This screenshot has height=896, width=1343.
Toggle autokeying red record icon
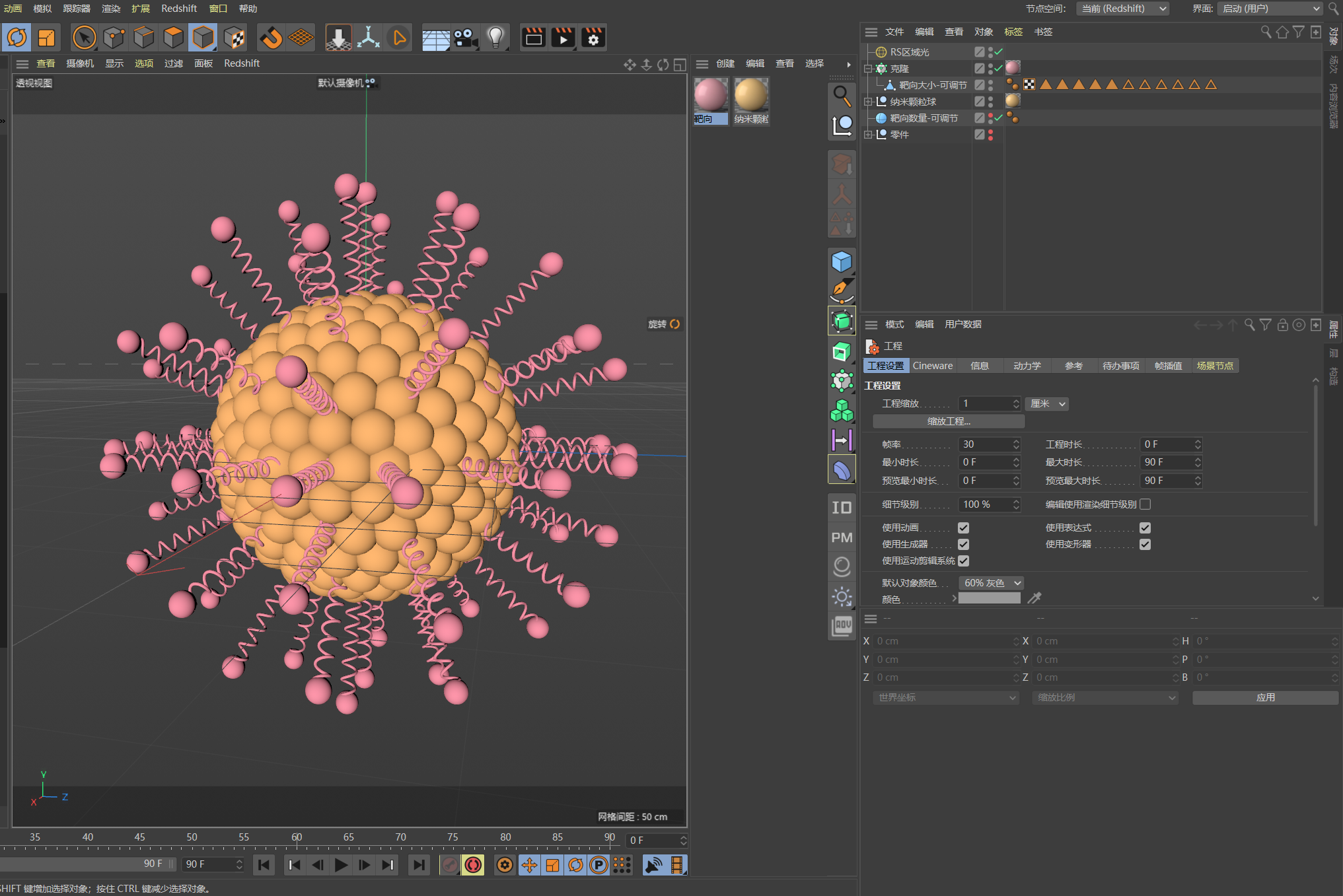(473, 864)
